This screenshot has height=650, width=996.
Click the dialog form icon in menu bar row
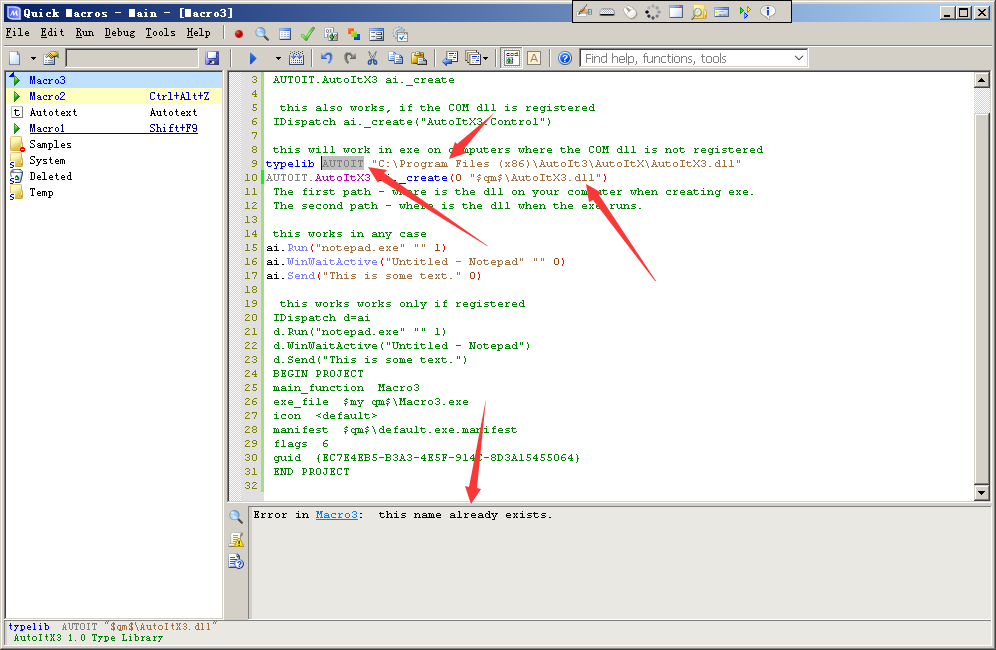pos(377,34)
